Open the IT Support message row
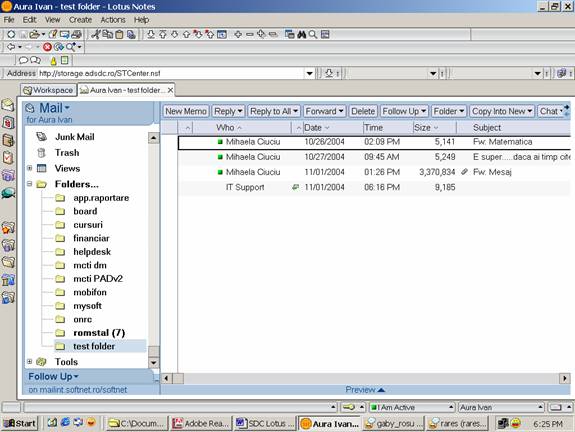 (374, 187)
